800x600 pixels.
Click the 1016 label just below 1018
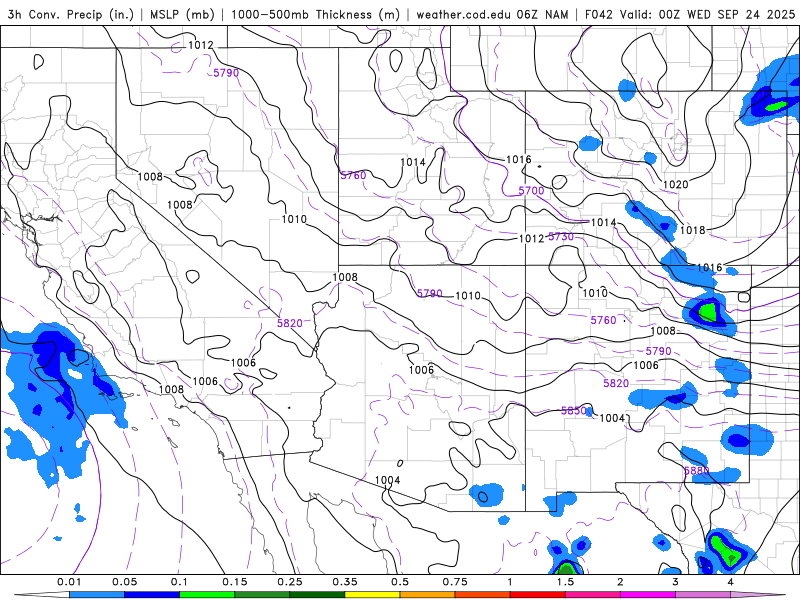coord(709,268)
